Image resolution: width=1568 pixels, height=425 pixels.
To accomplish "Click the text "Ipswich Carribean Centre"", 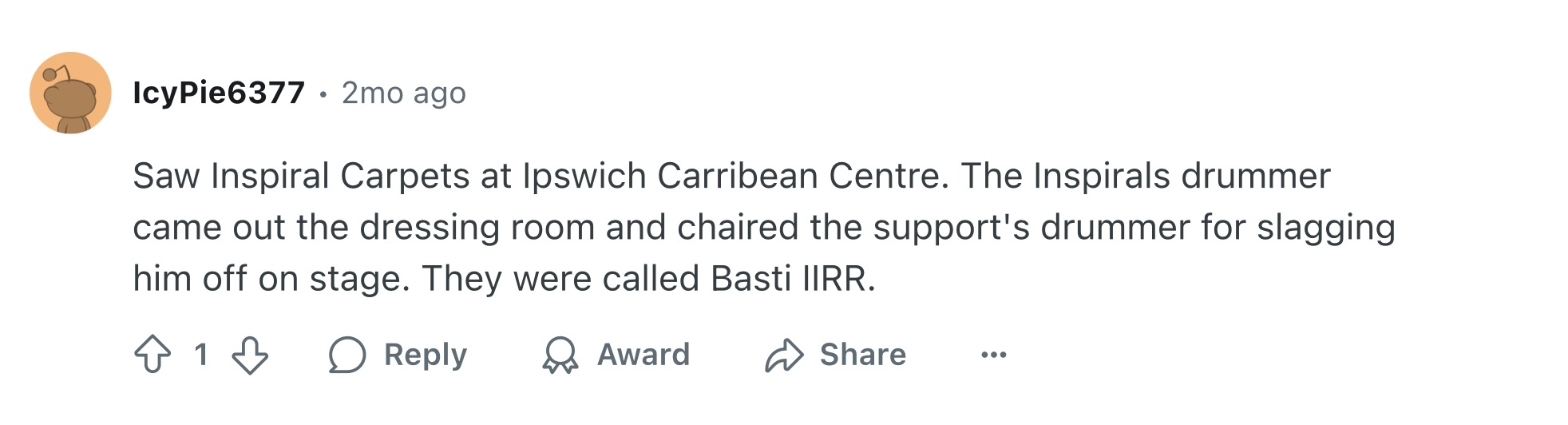I will click(735, 176).
